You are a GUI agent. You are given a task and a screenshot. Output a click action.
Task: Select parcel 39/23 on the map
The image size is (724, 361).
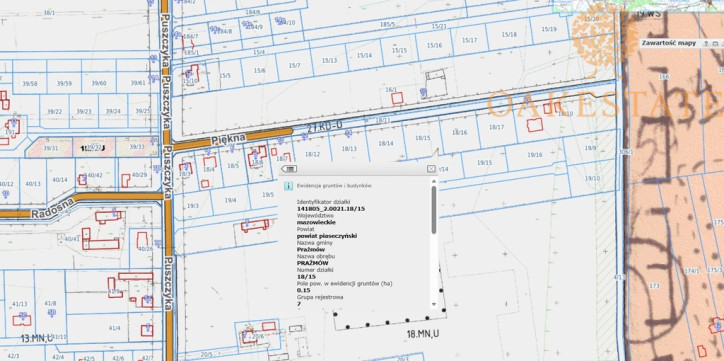click(x=84, y=111)
